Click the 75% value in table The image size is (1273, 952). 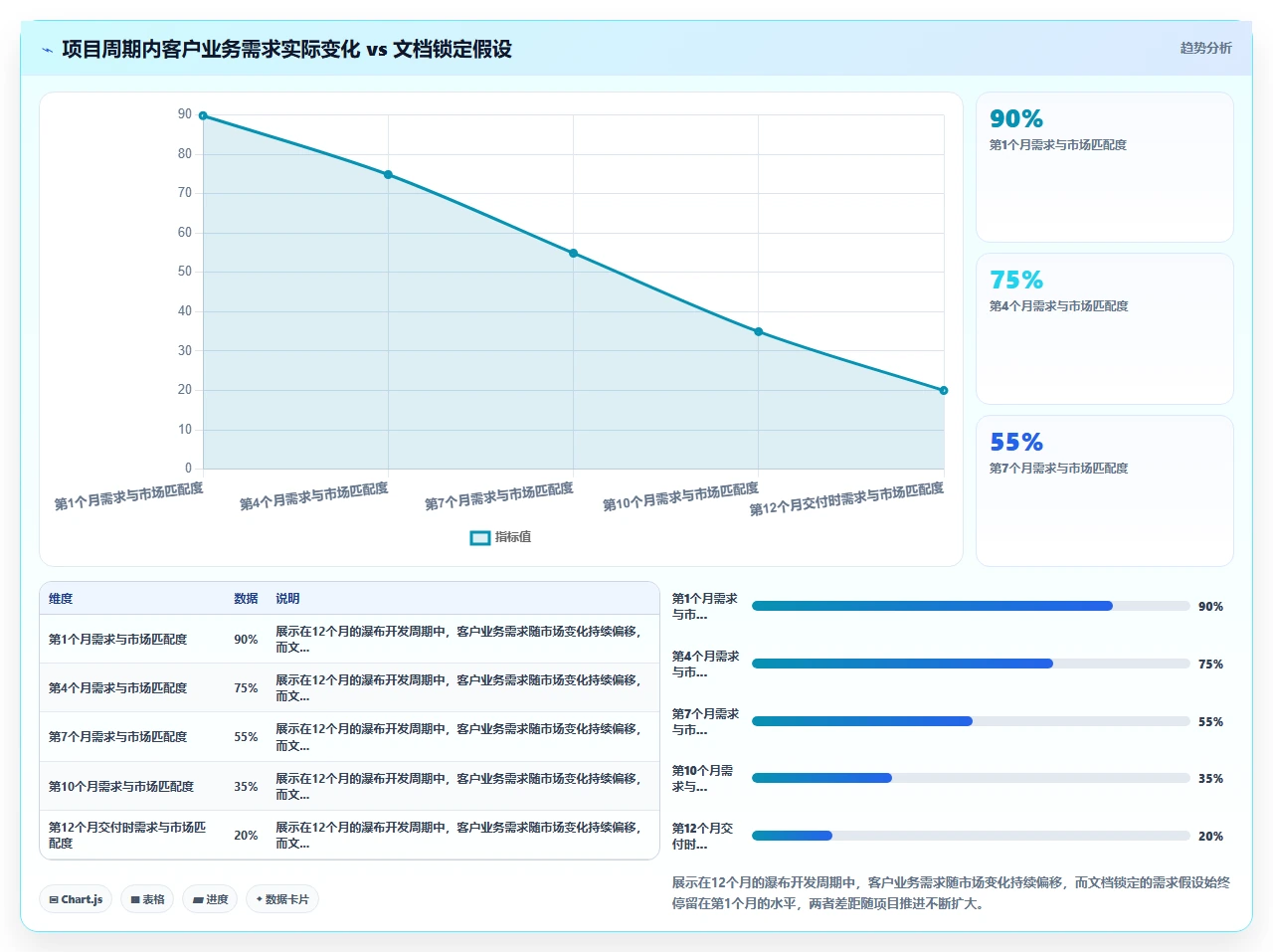coord(246,688)
